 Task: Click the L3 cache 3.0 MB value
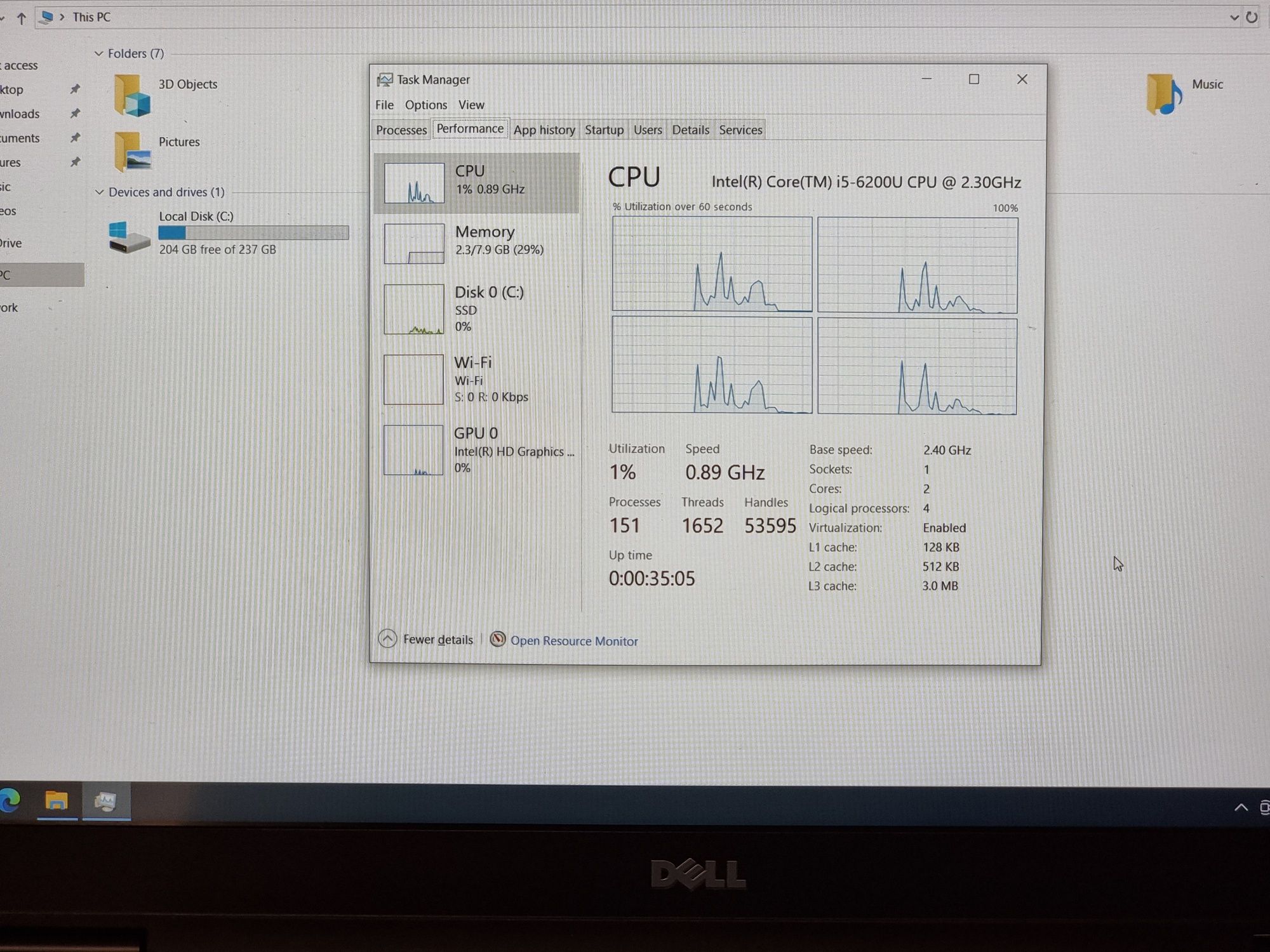click(940, 586)
